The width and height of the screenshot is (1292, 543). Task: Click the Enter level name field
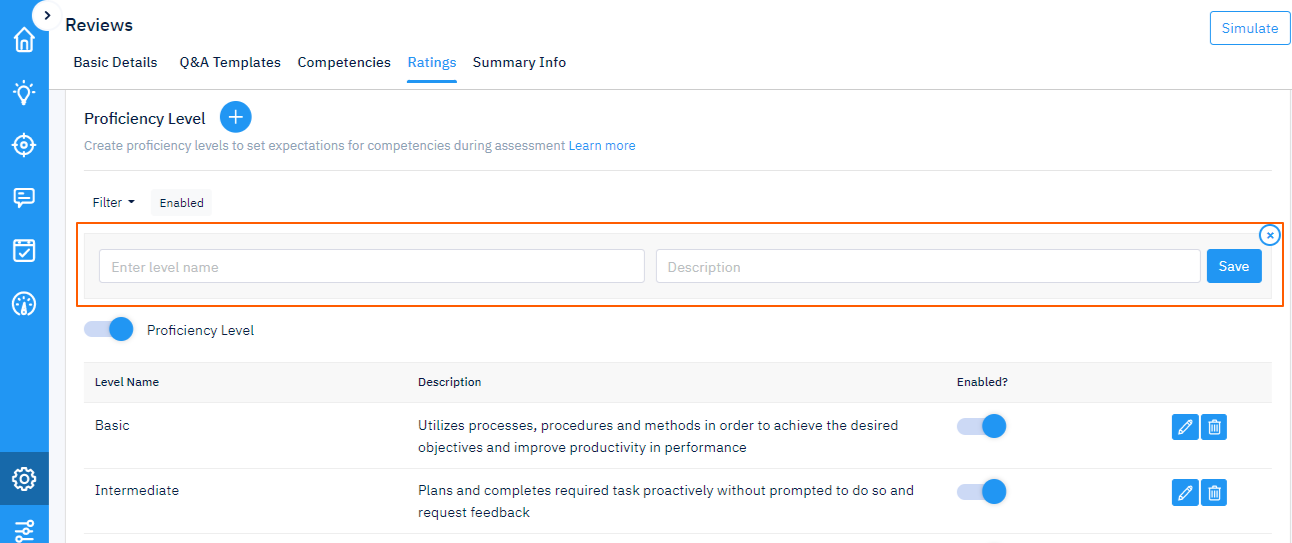pyautogui.click(x=371, y=266)
